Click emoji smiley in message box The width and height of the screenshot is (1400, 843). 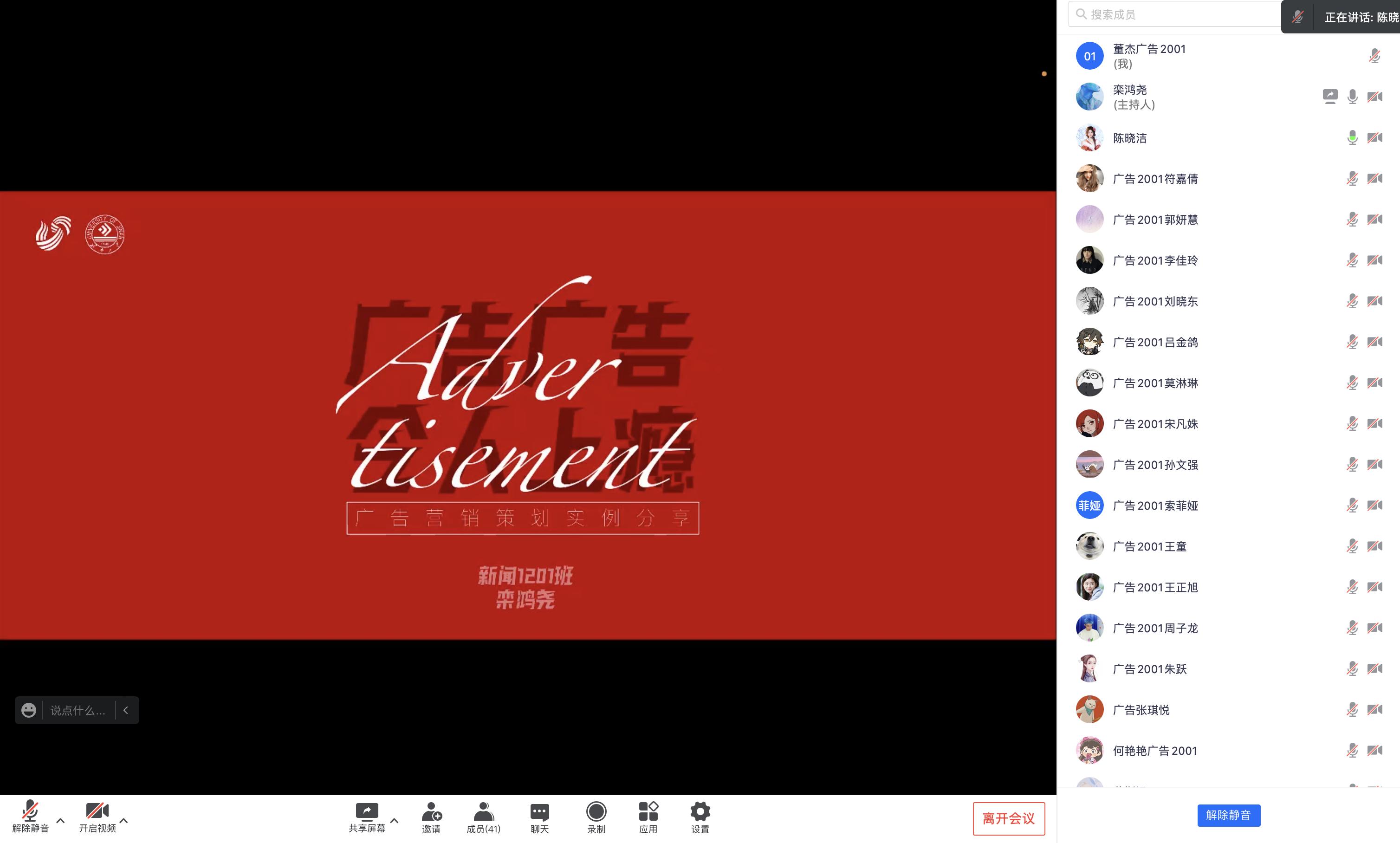click(29, 710)
